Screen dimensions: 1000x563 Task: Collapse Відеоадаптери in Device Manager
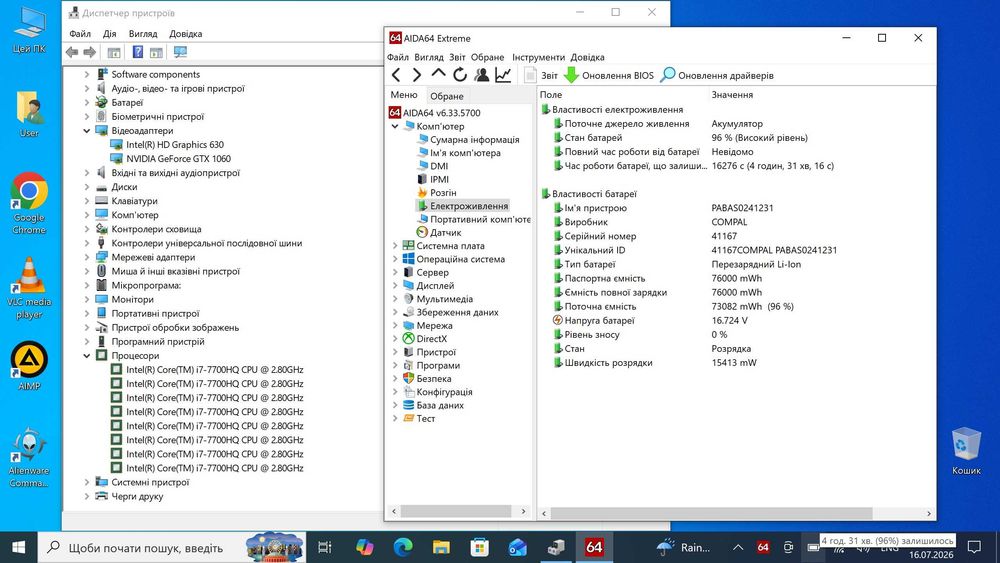87,131
